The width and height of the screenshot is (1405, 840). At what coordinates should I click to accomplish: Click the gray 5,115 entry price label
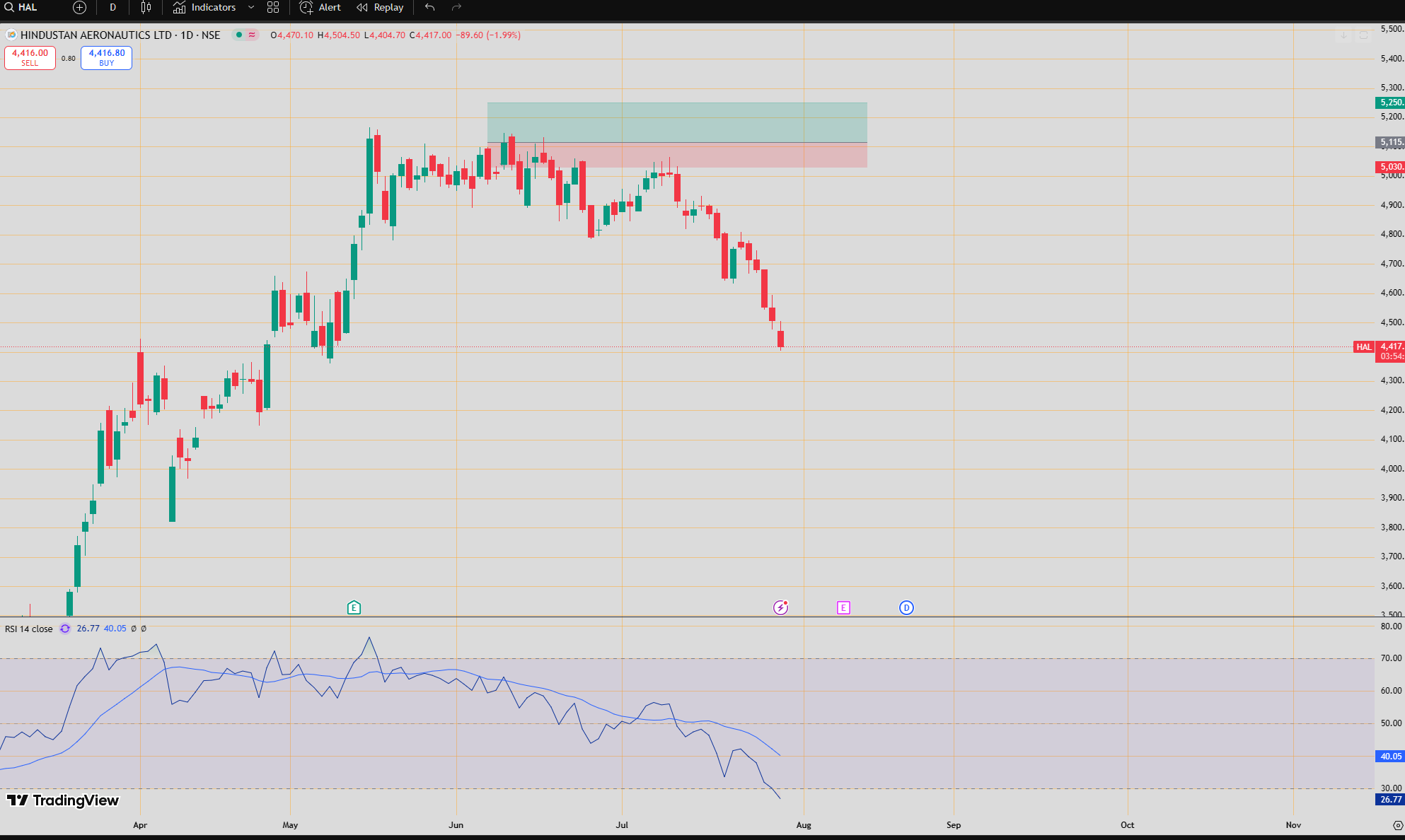point(1390,142)
